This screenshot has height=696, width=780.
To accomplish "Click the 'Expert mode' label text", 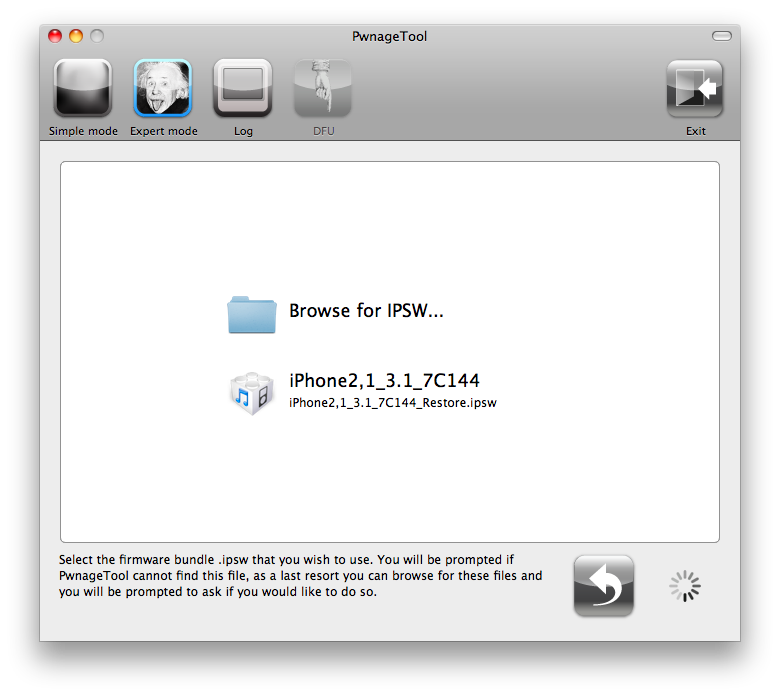I will pos(164,131).
